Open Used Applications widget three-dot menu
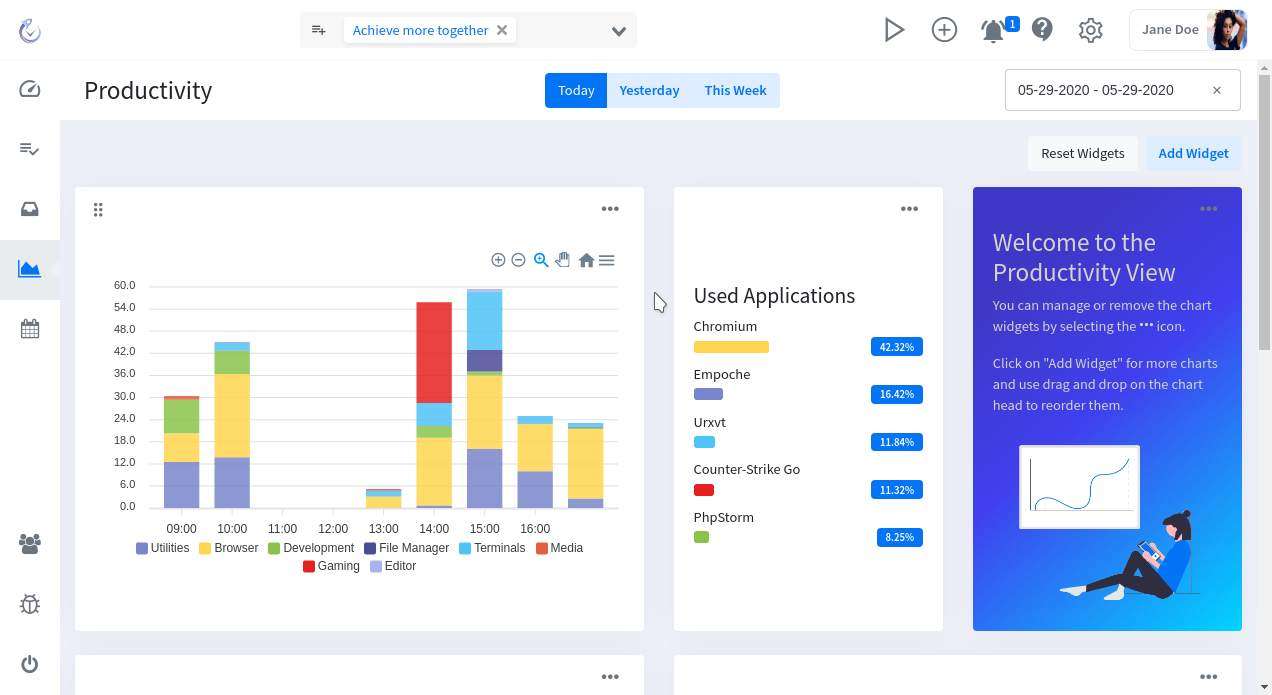This screenshot has width=1272, height=695. (x=909, y=209)
